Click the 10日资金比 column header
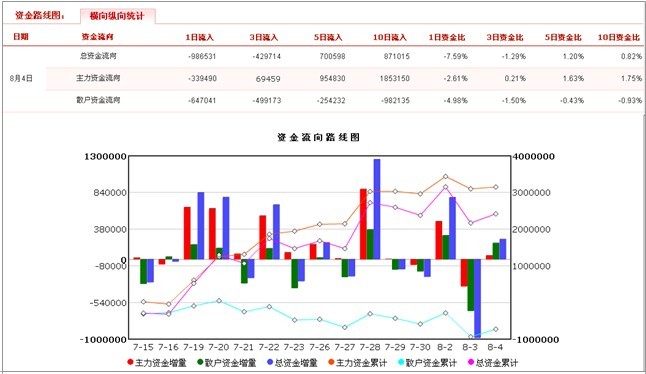 [619, 37]
